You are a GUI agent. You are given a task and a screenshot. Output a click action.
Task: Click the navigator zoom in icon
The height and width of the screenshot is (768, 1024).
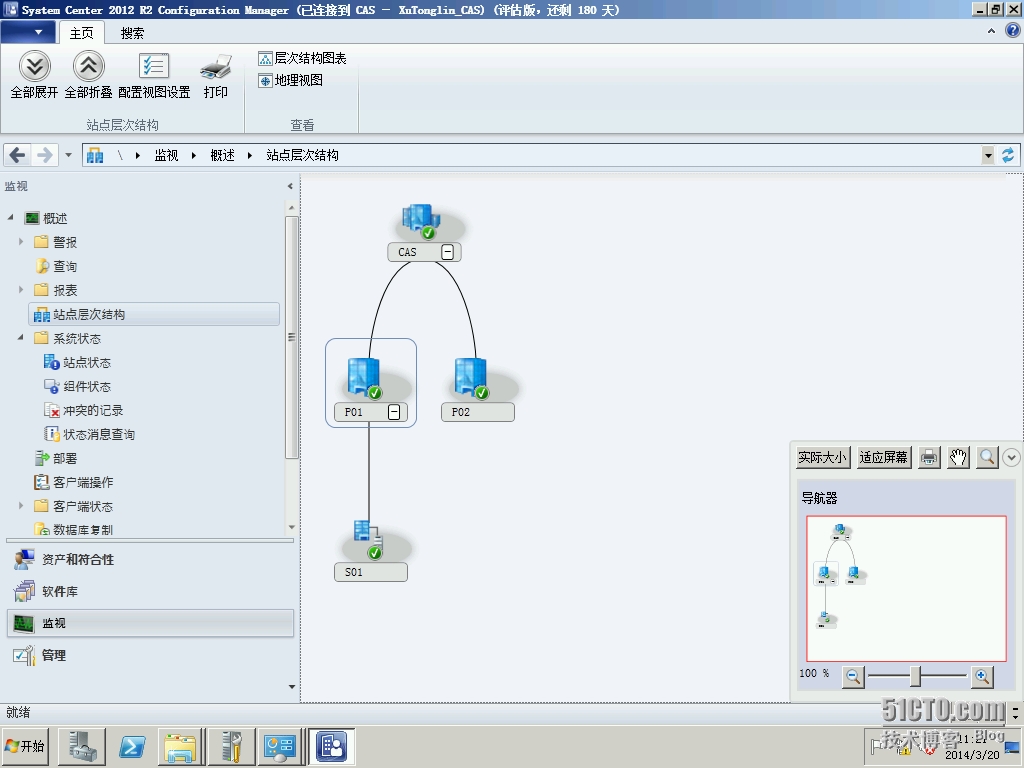coord(982,677)
